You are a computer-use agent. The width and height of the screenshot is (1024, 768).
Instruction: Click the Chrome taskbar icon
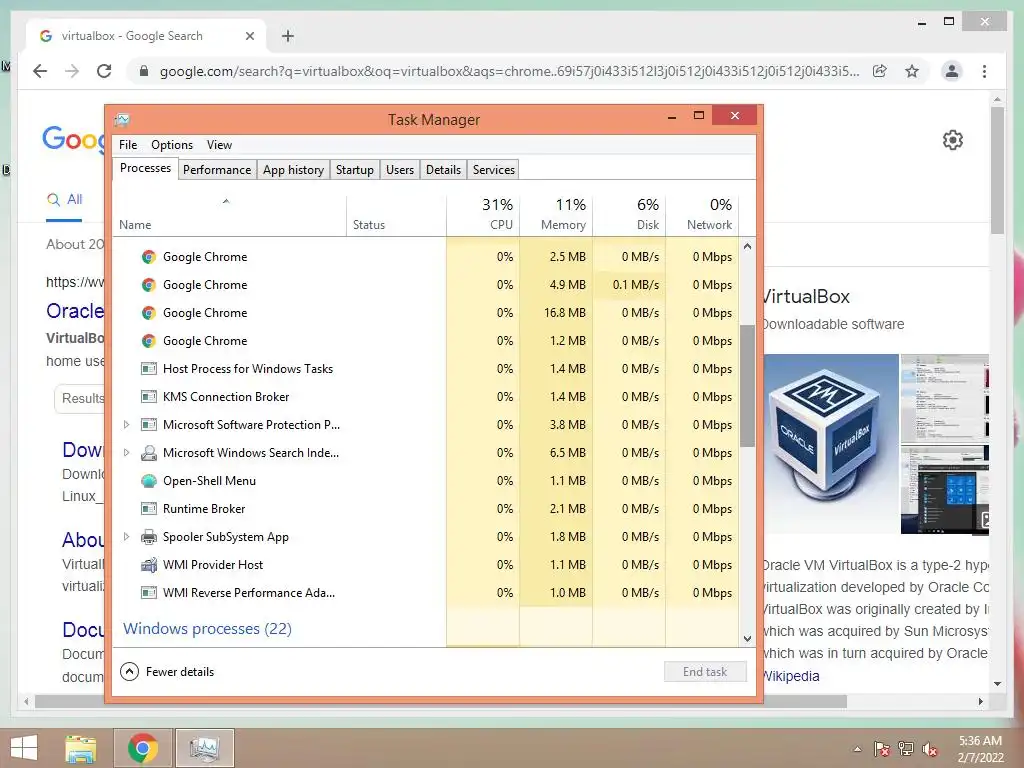[x=142, y=748]
